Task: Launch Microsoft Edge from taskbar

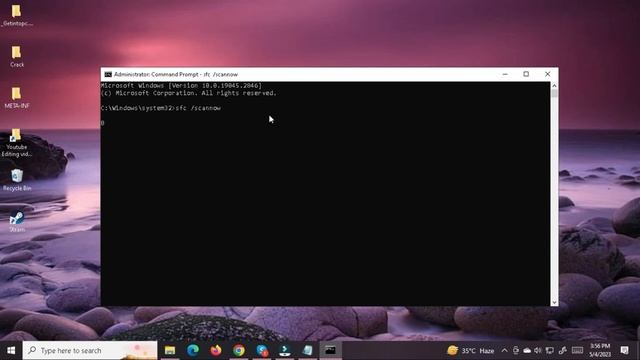Action: click(193, 350)
